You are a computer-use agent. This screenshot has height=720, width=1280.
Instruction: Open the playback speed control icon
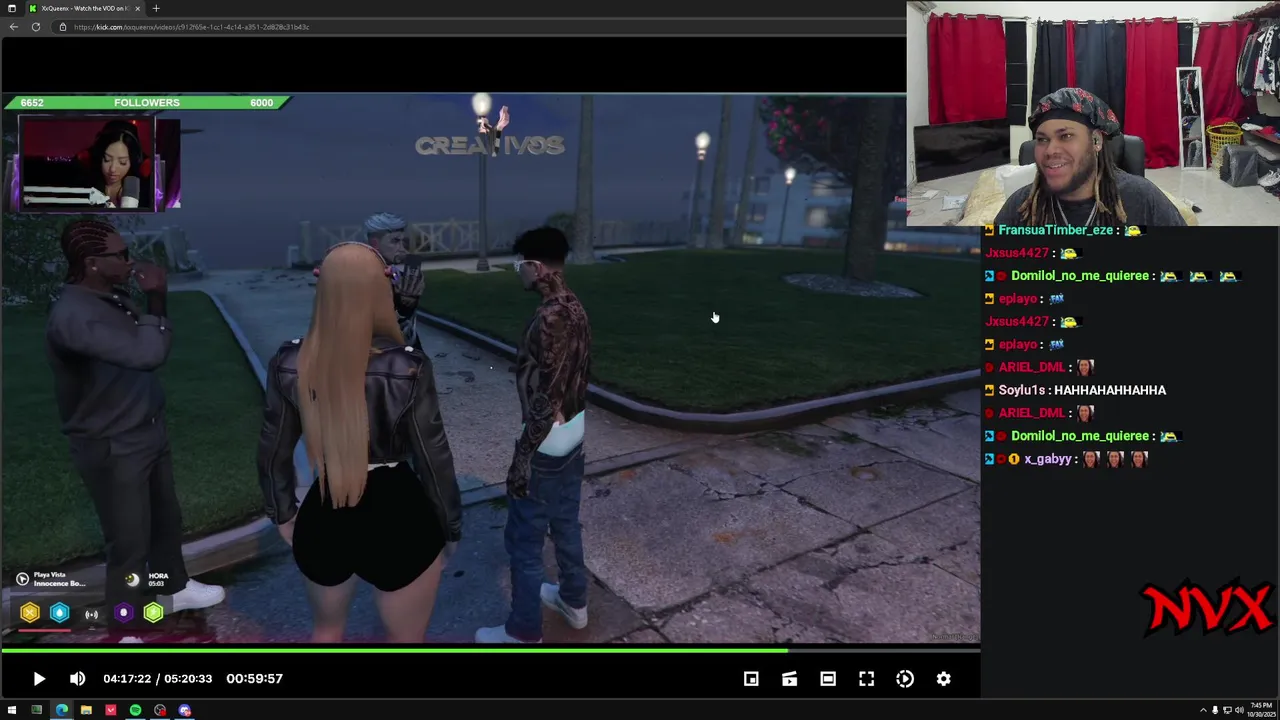905,679
